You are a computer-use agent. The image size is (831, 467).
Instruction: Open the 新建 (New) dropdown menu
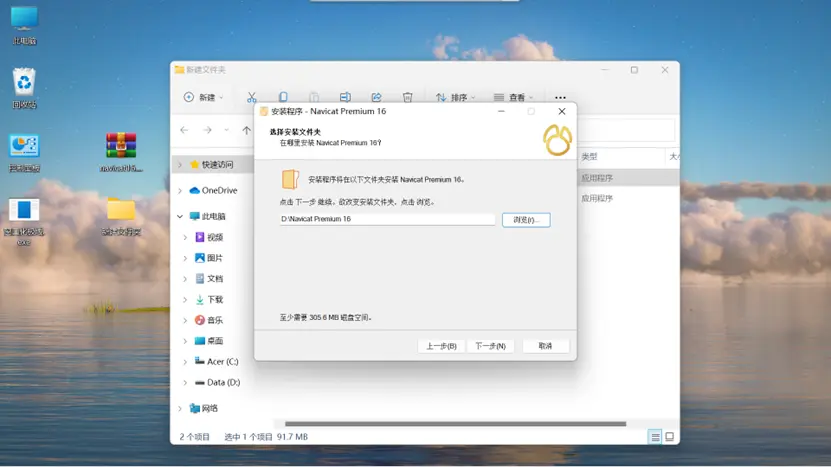[x=203, y=98]
